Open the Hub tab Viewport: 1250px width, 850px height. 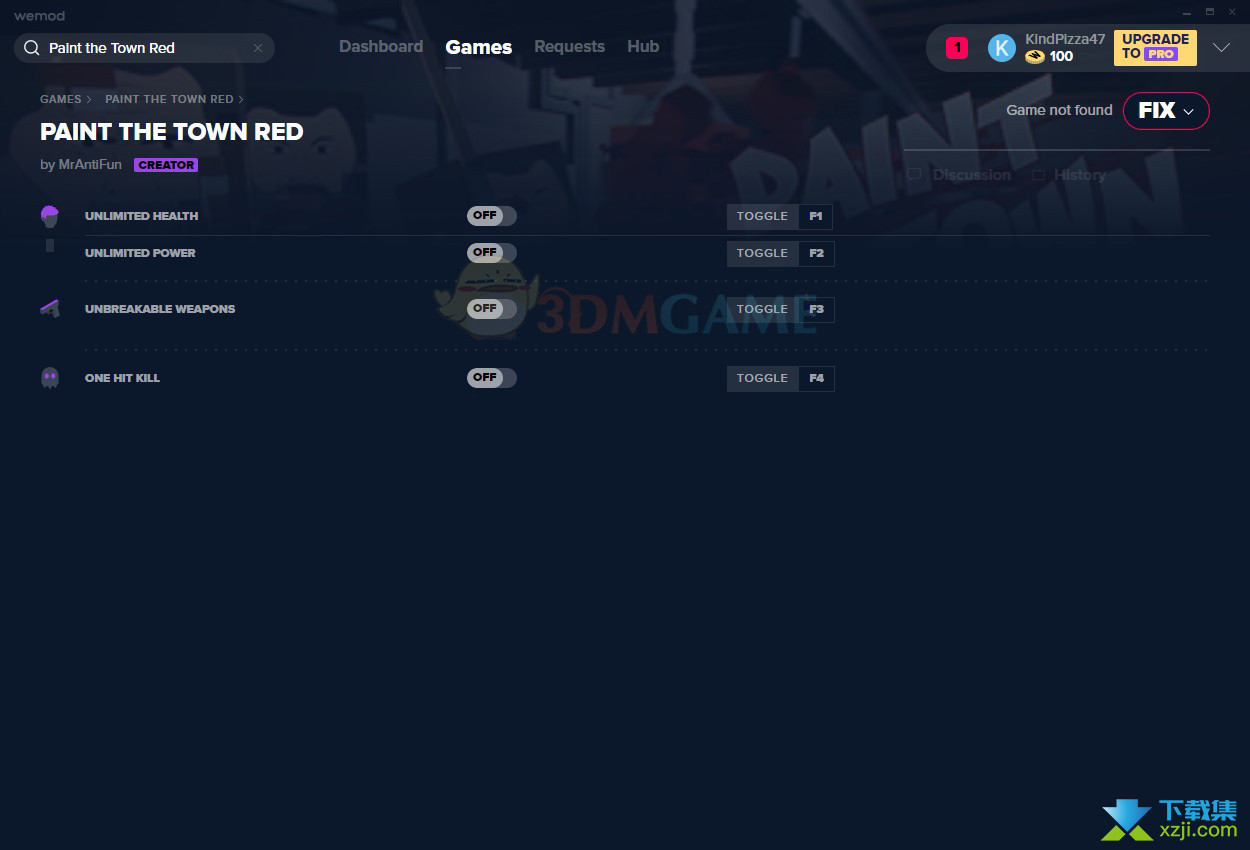click(x=643, y=46)
